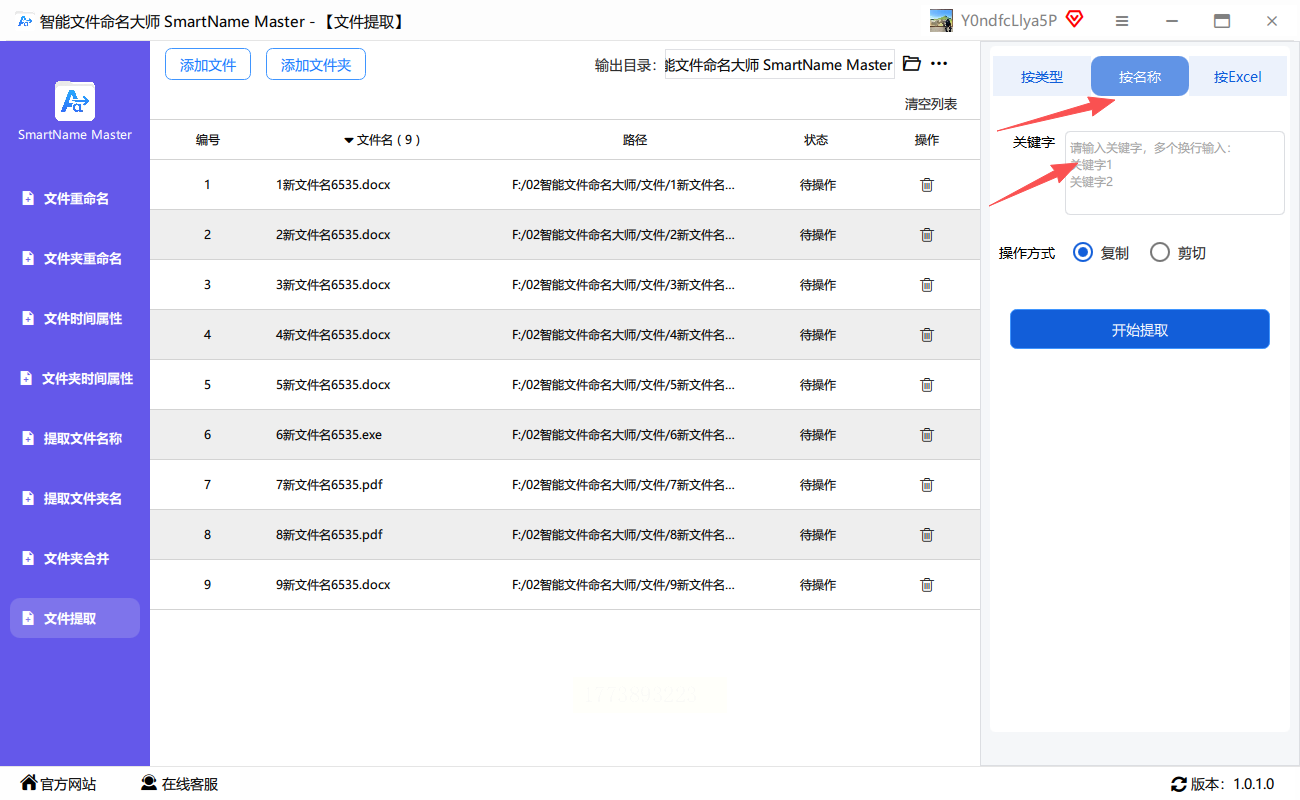Switch to 按名称 tab
Screen dimensions: 1300x800
[1140, 77]
